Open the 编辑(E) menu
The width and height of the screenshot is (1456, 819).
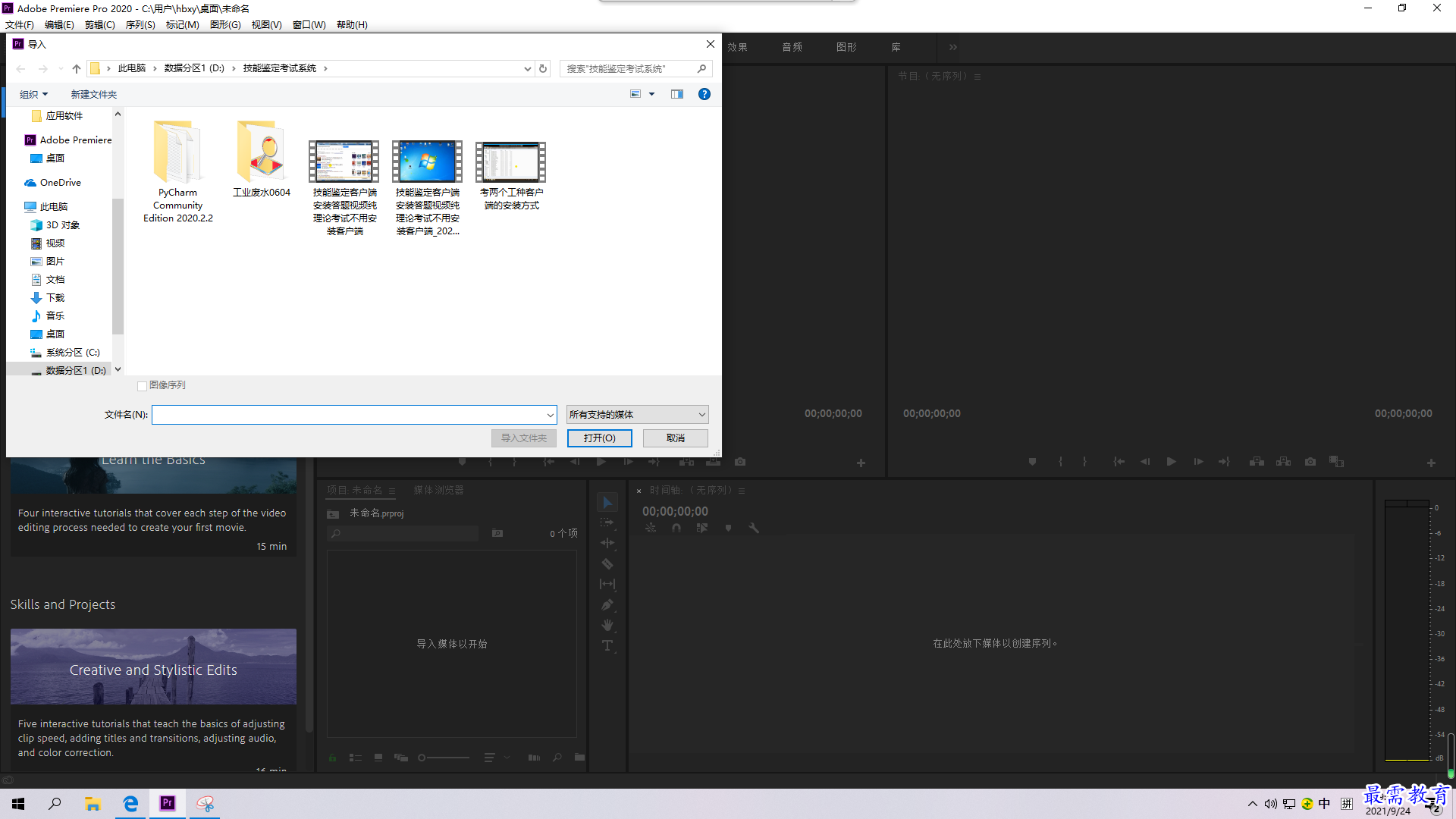point(59,25)
